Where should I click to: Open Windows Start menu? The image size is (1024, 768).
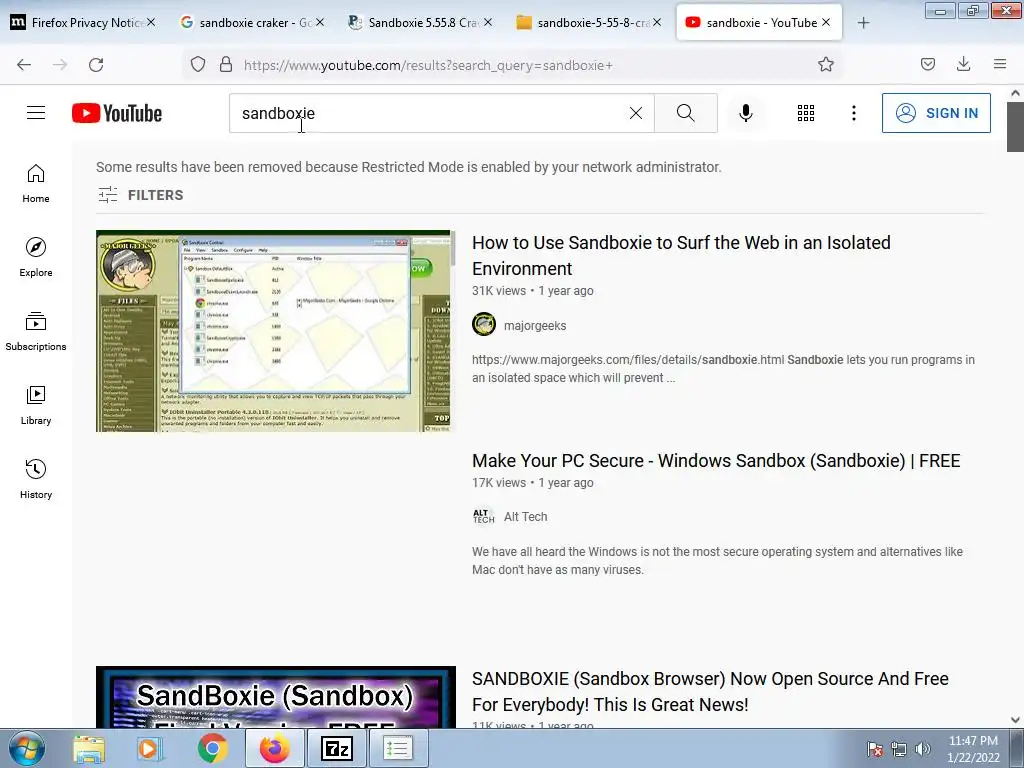[27, 748]
